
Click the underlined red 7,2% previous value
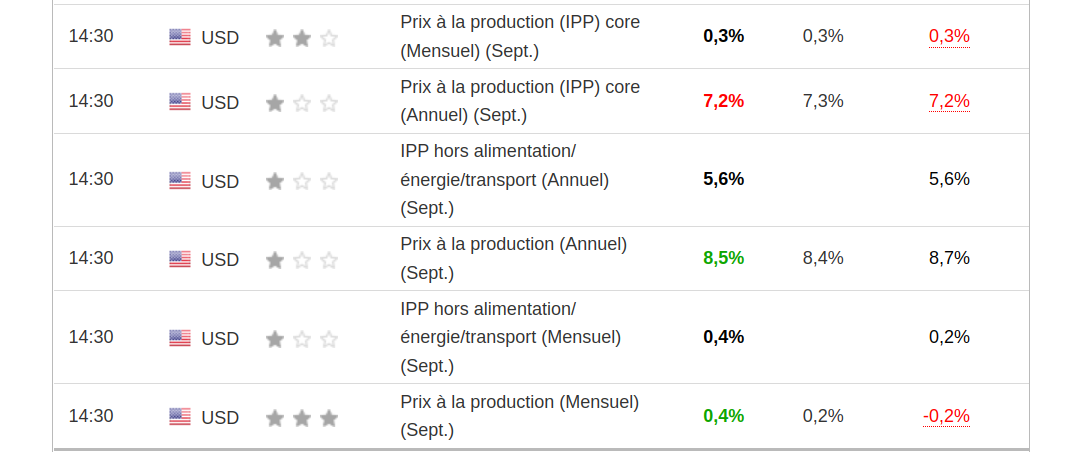point(949,101)
